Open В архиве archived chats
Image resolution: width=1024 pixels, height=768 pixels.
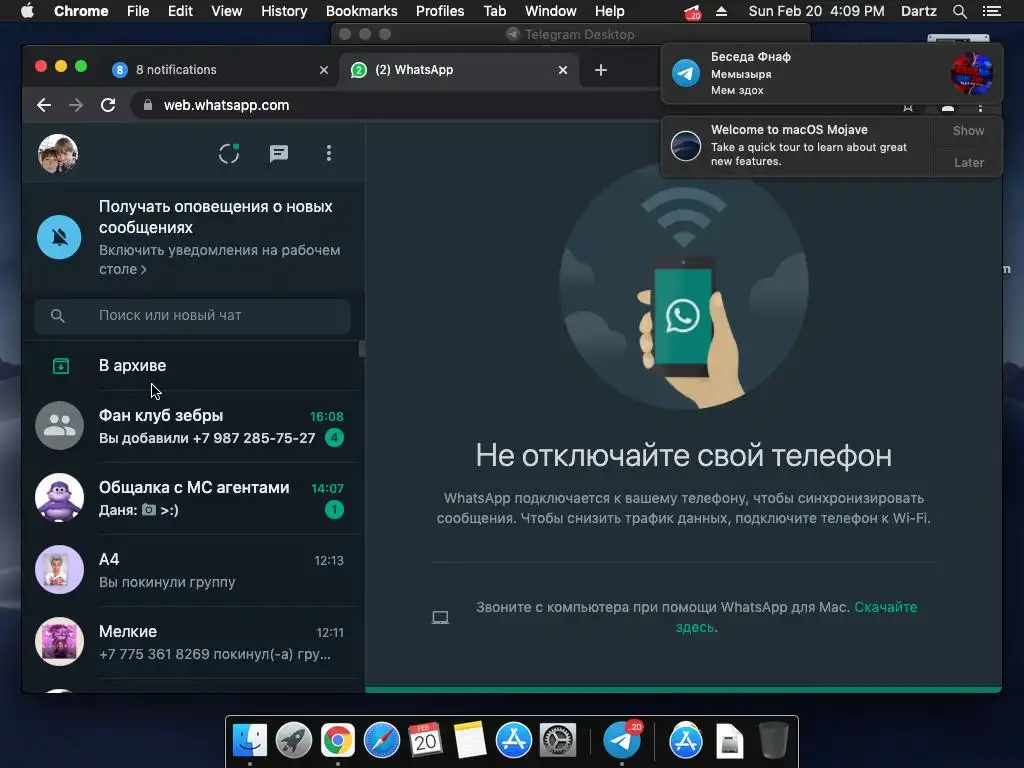coord(193,366)
